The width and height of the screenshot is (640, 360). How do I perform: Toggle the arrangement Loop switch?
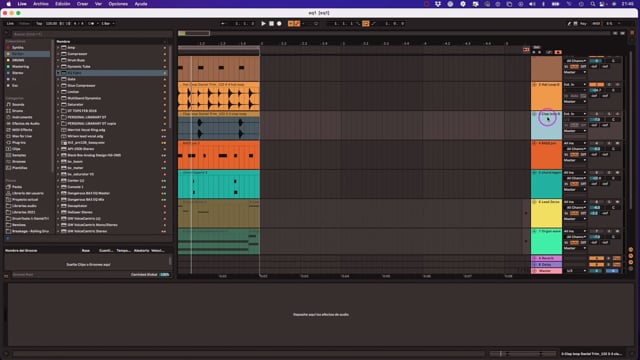pos(366,24)
